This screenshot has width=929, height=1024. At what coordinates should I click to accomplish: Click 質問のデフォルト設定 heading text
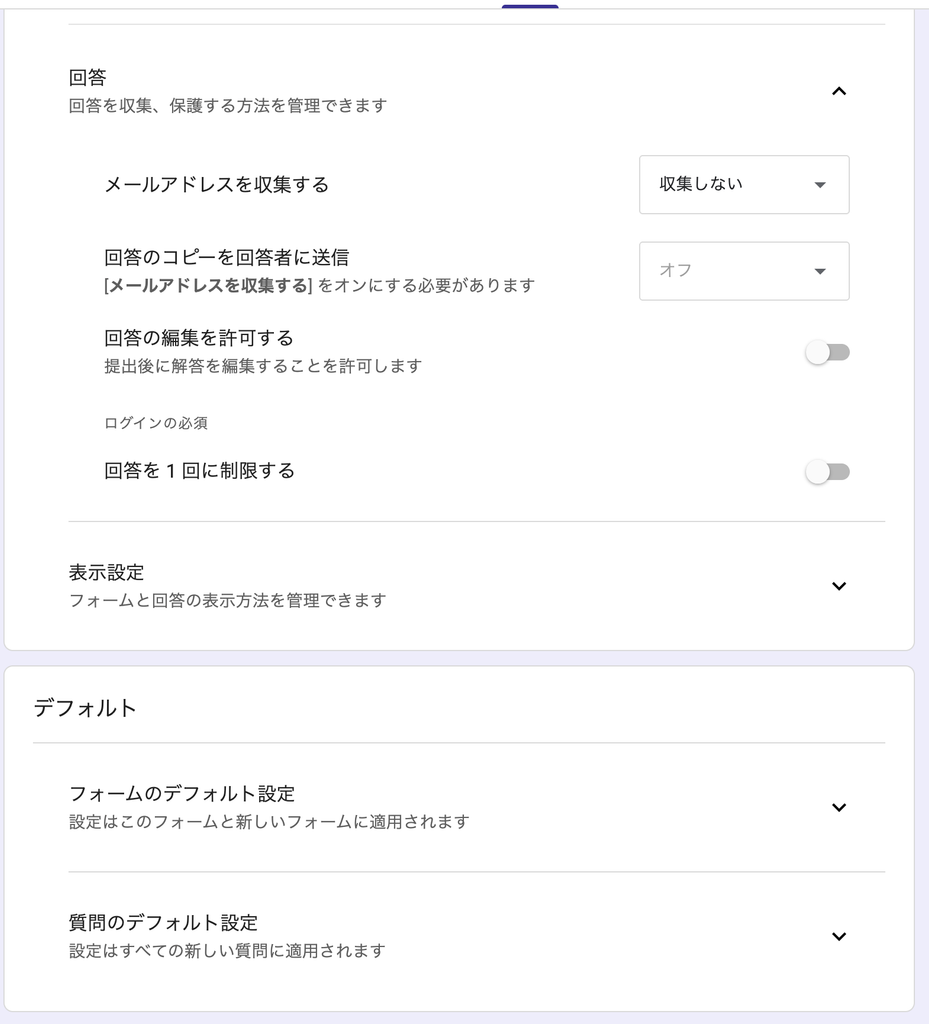(x=163, y=923)
